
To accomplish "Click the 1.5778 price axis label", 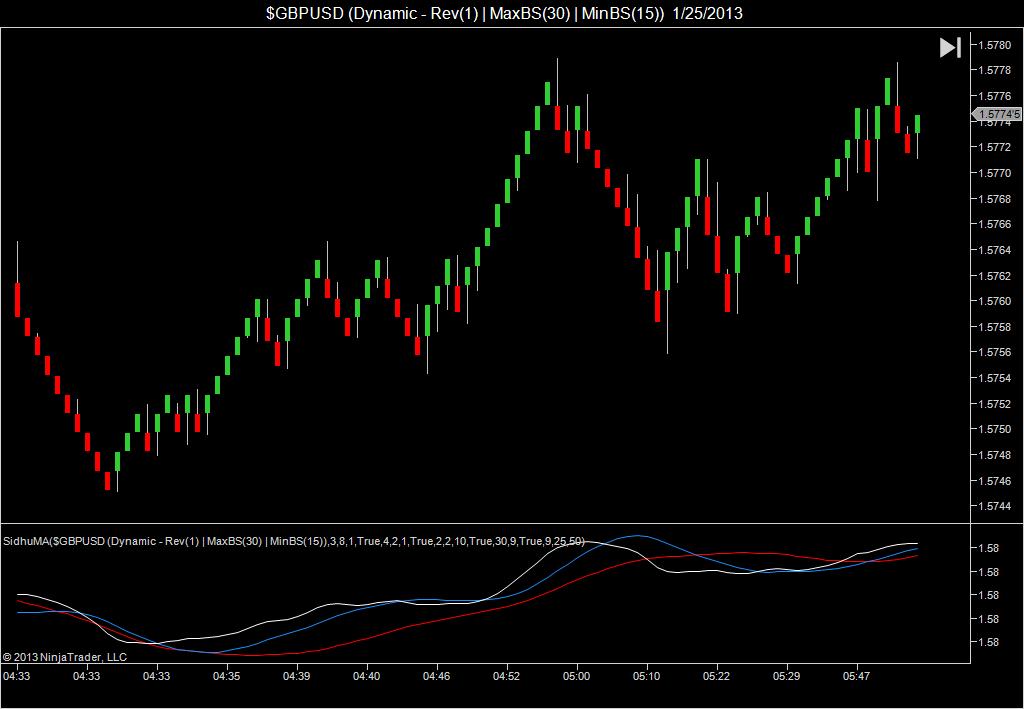I will [x=996, y=71].
